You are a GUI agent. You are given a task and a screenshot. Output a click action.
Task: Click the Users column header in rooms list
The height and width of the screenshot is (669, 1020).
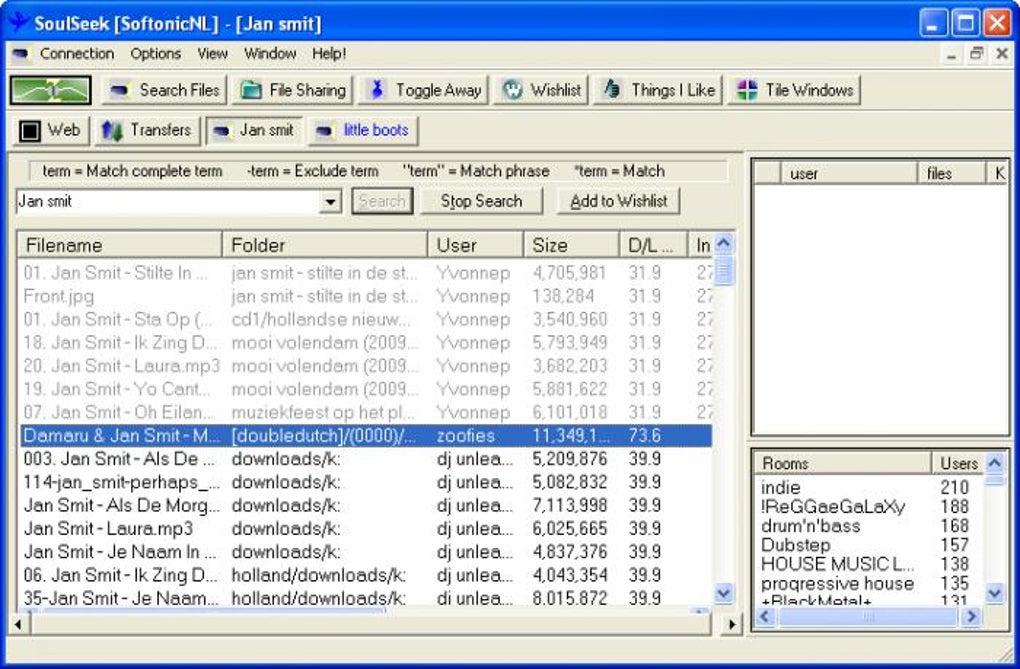tap(959, 463)
